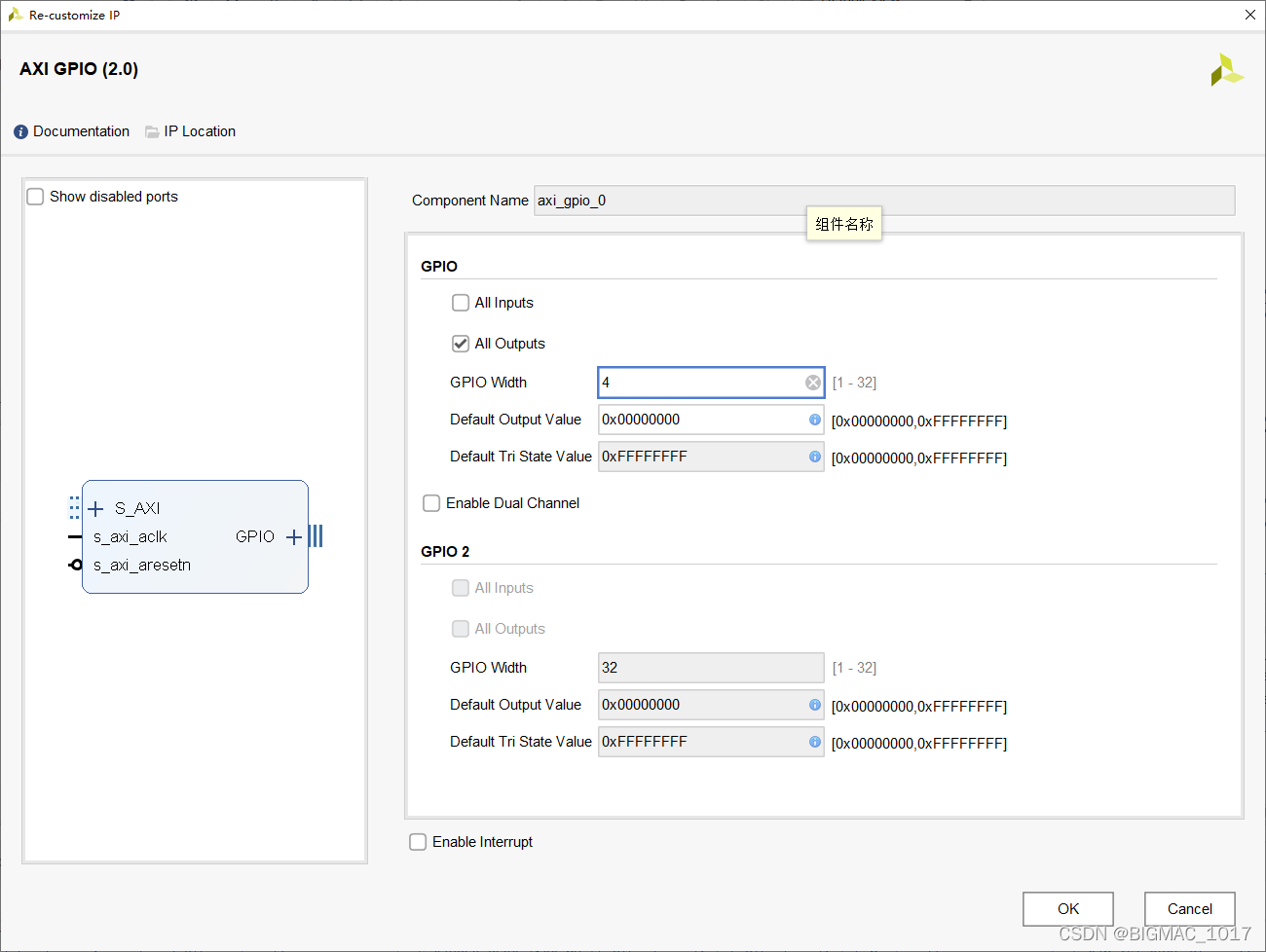Enable Dual Channel checkbox
This screenshot has height=952, width=1266.
(x=431, y=503)
